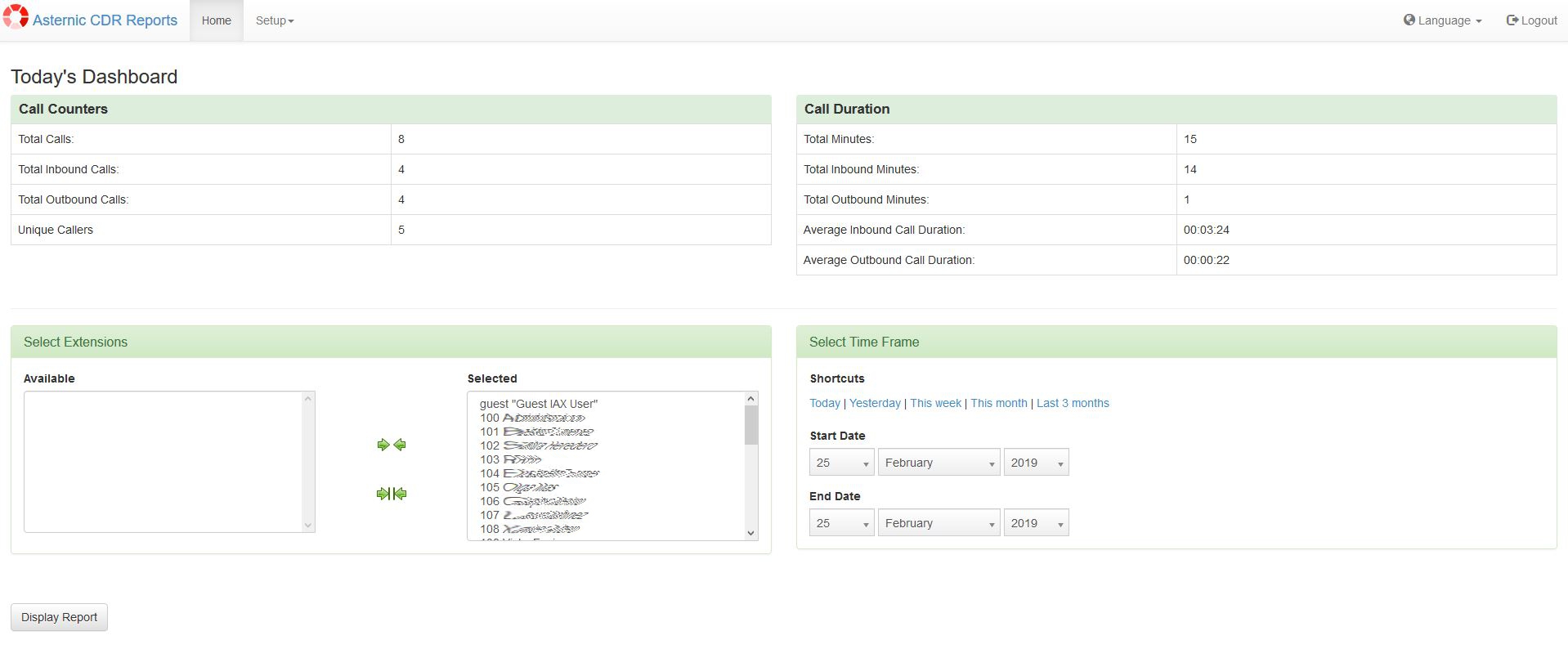Open the Setup menu
Screen dimensions: 1568x649
[274, 20]
